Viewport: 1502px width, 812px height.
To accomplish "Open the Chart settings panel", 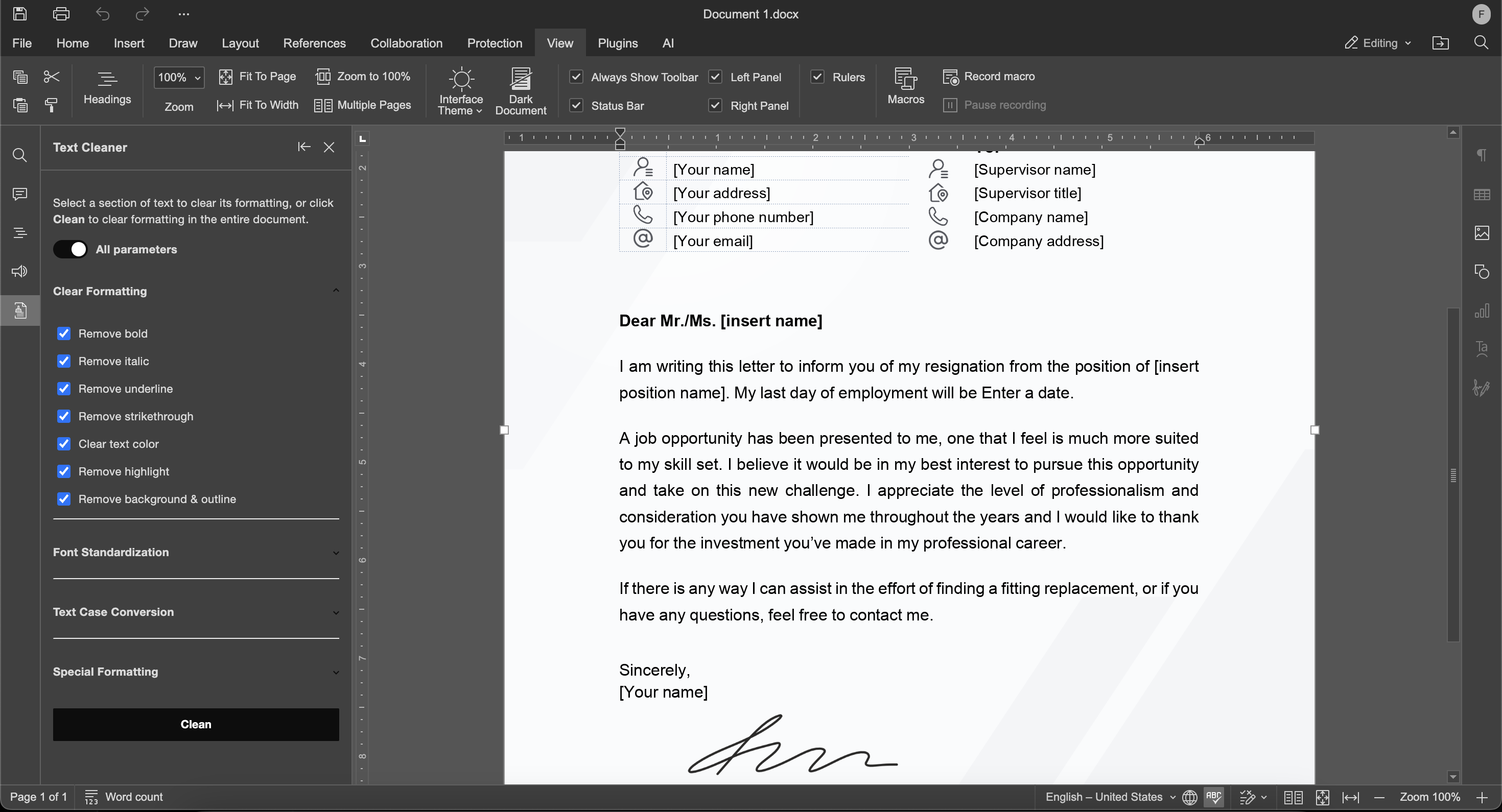I will tap(1483, 310).
